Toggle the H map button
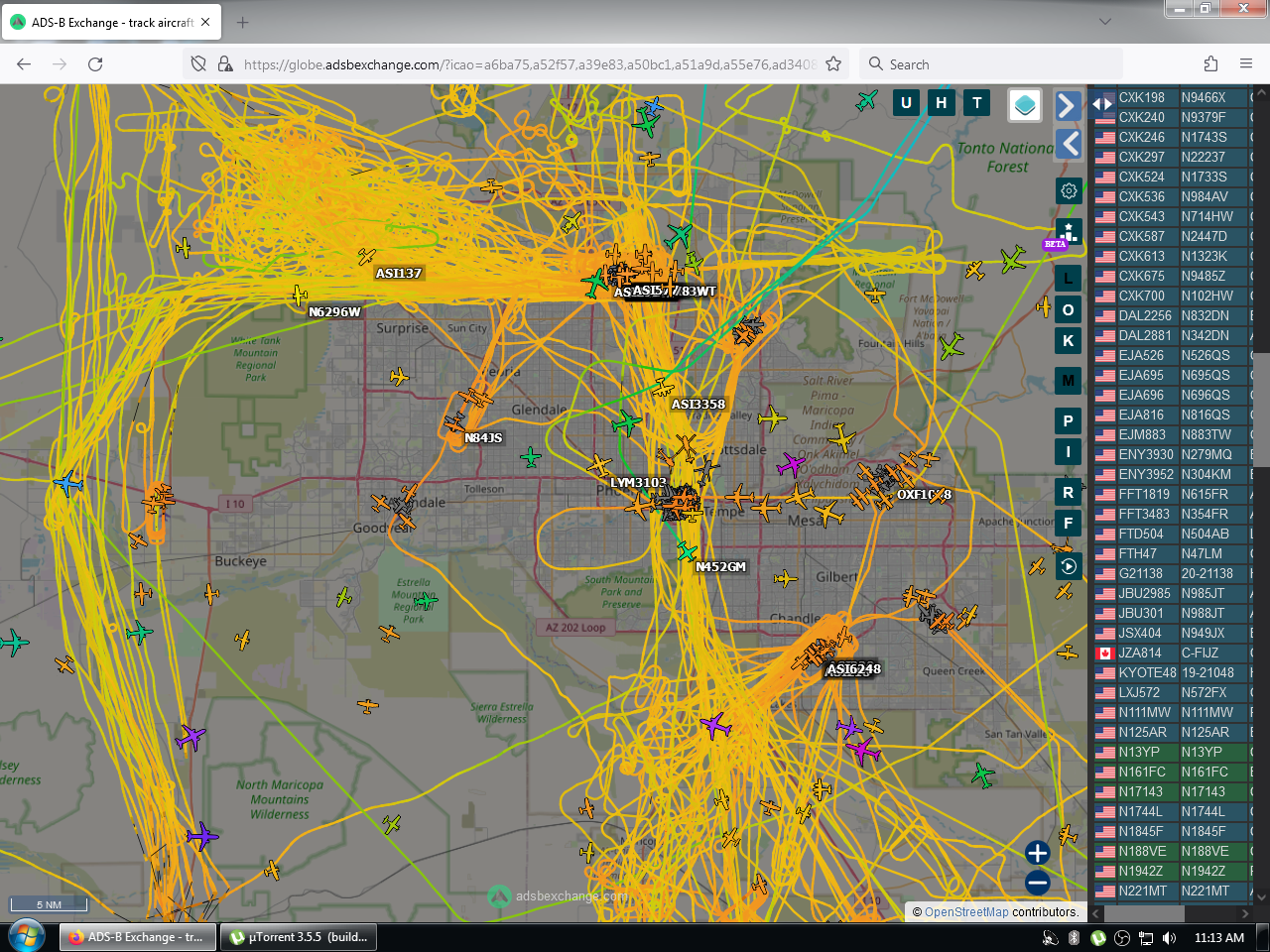Image resolution: width=1270 pixels, height=952 pixels. coord(942,102)
